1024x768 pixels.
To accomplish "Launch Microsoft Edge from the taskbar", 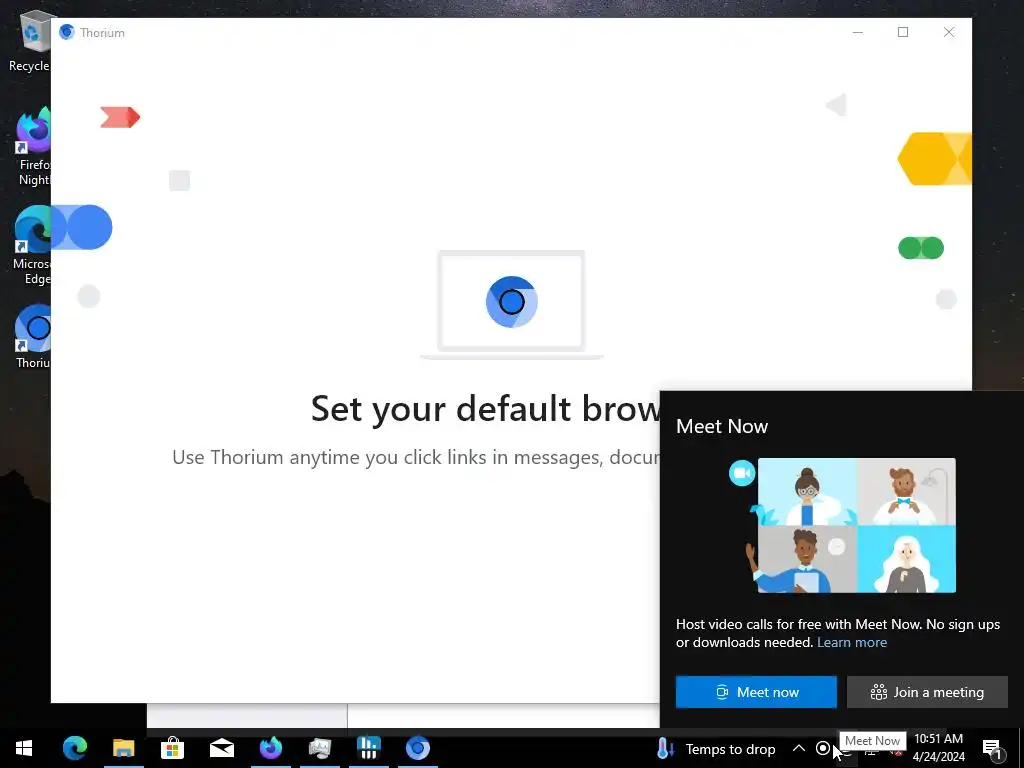I will click(74, 748).
